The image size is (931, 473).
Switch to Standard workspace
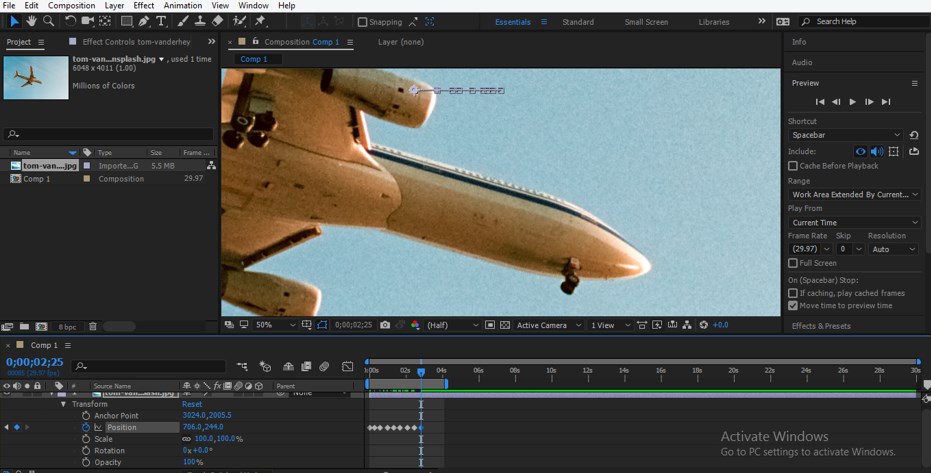point(578,22)
